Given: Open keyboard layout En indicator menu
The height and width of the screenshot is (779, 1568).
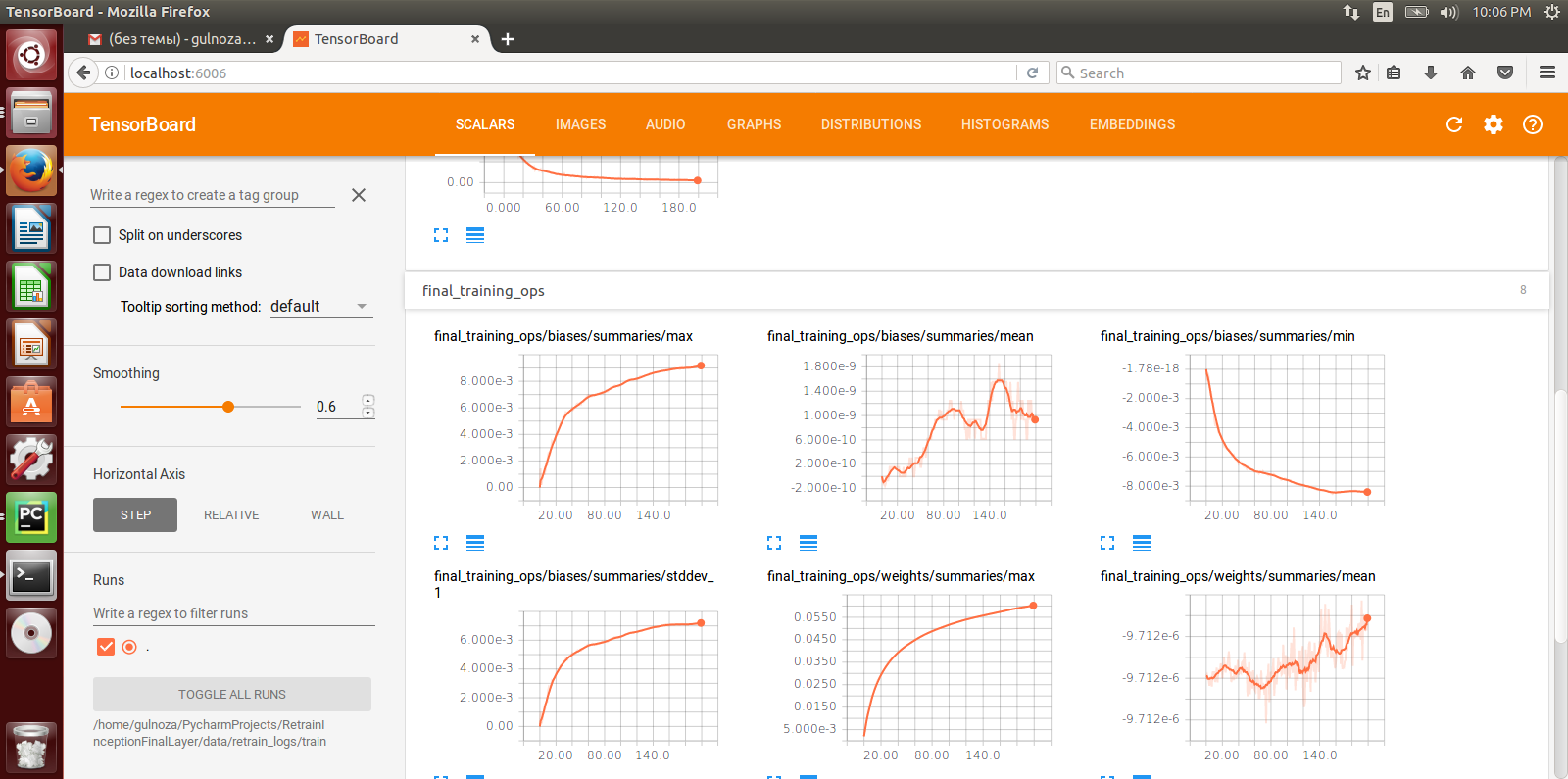Looking at the screenshot, I should [1383, 12].
